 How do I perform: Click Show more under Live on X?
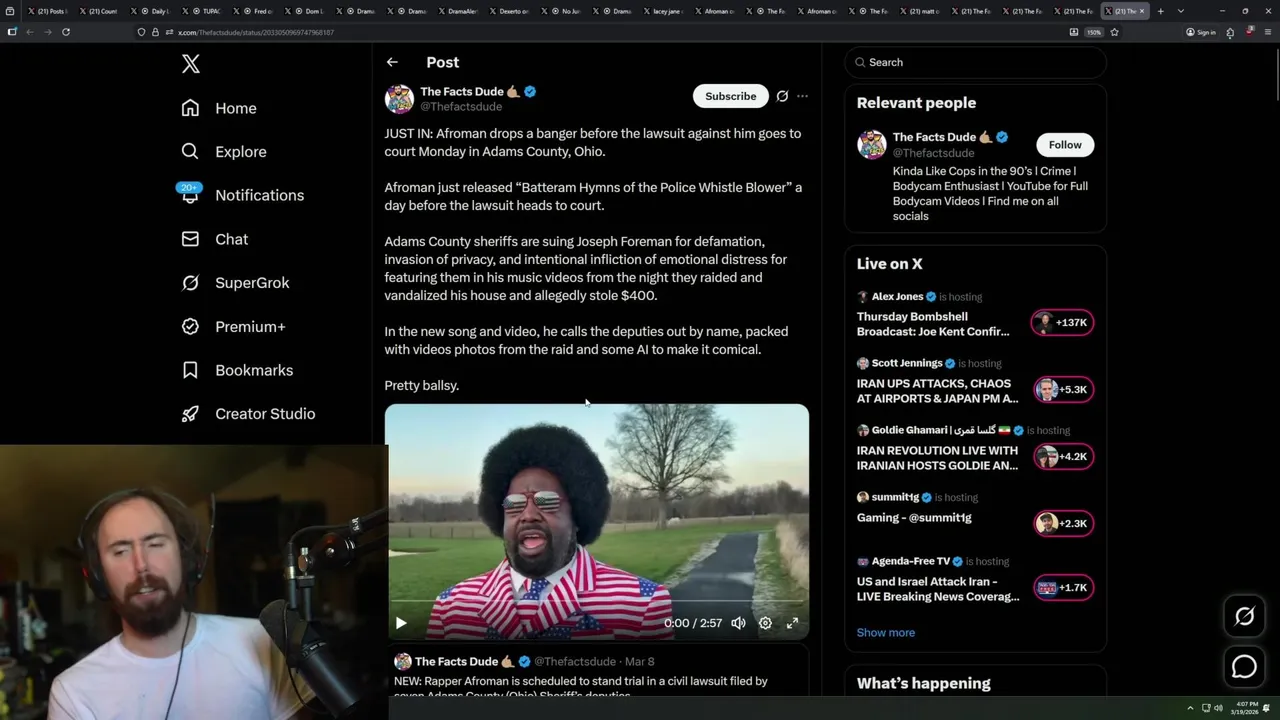click(886, 632)
